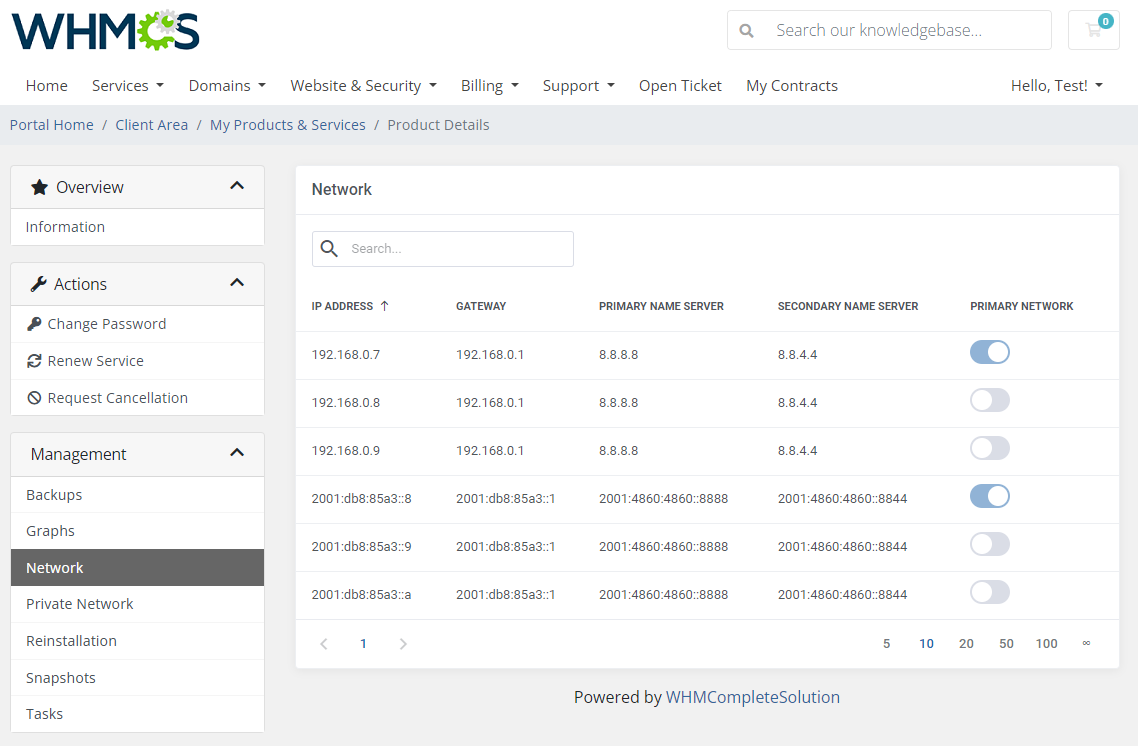Image resolution: width=1138 pixels, height=746 pixels.
Task: Expand the Hello, Test! account menu
Action: click(1056, 86)
